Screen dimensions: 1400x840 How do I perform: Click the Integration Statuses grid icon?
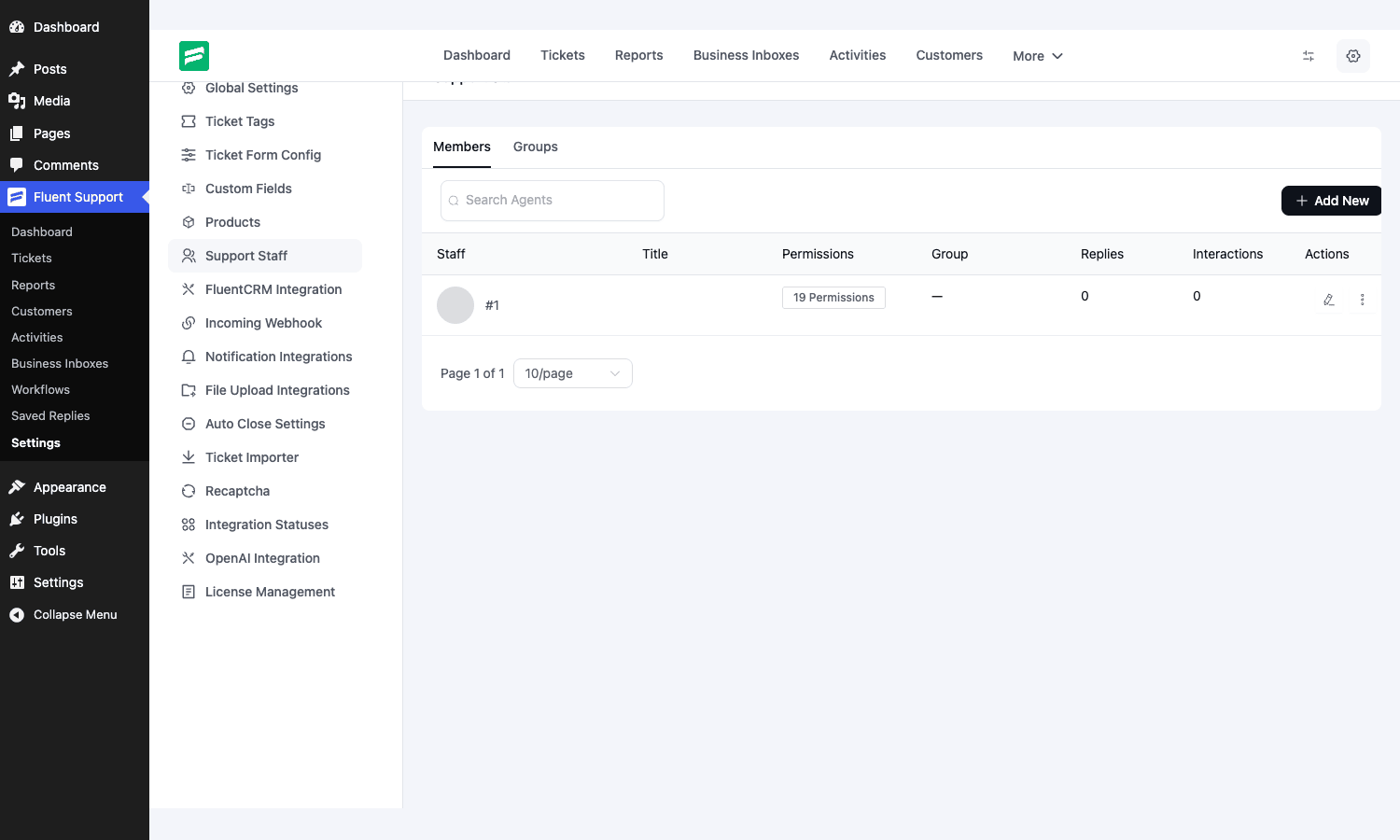tap(189, 525)
